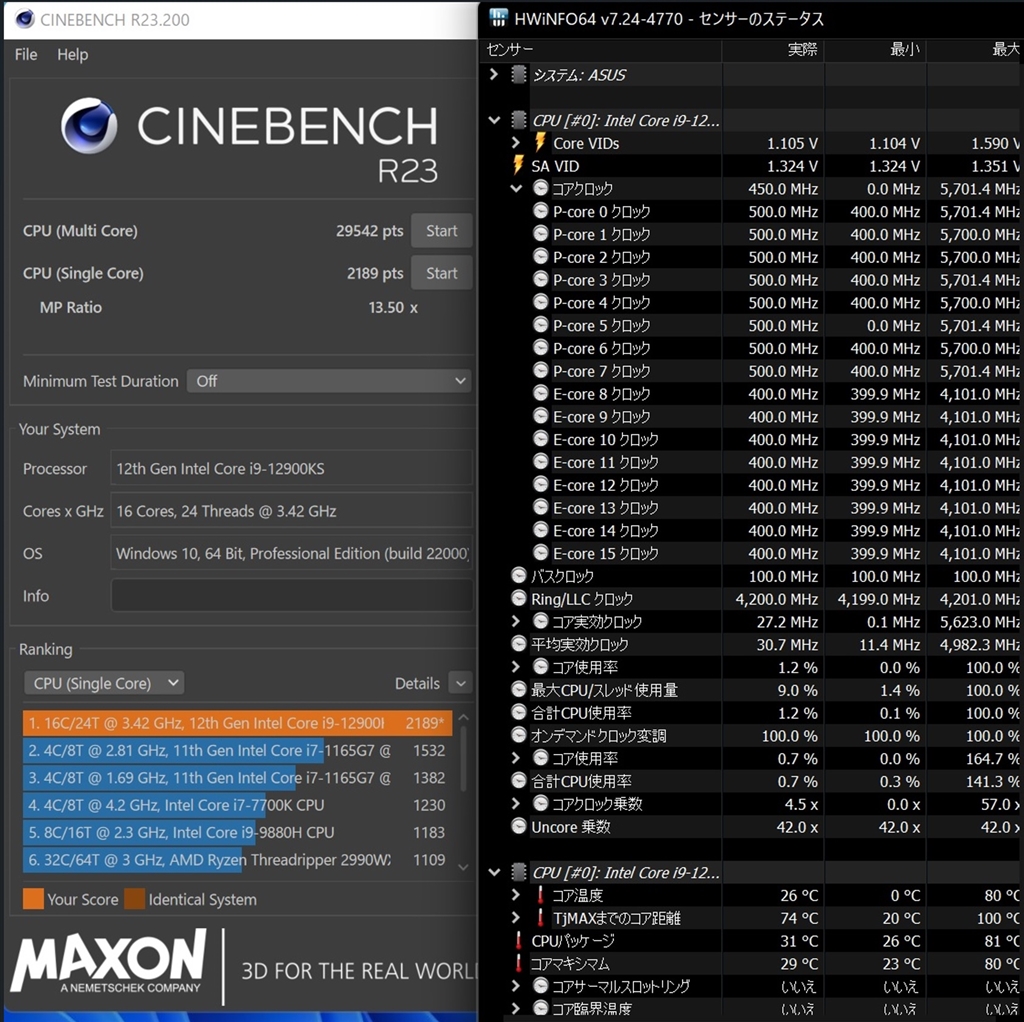Click the 最大 column header
This screenshot has height=1022, width=1024.
1006,49
